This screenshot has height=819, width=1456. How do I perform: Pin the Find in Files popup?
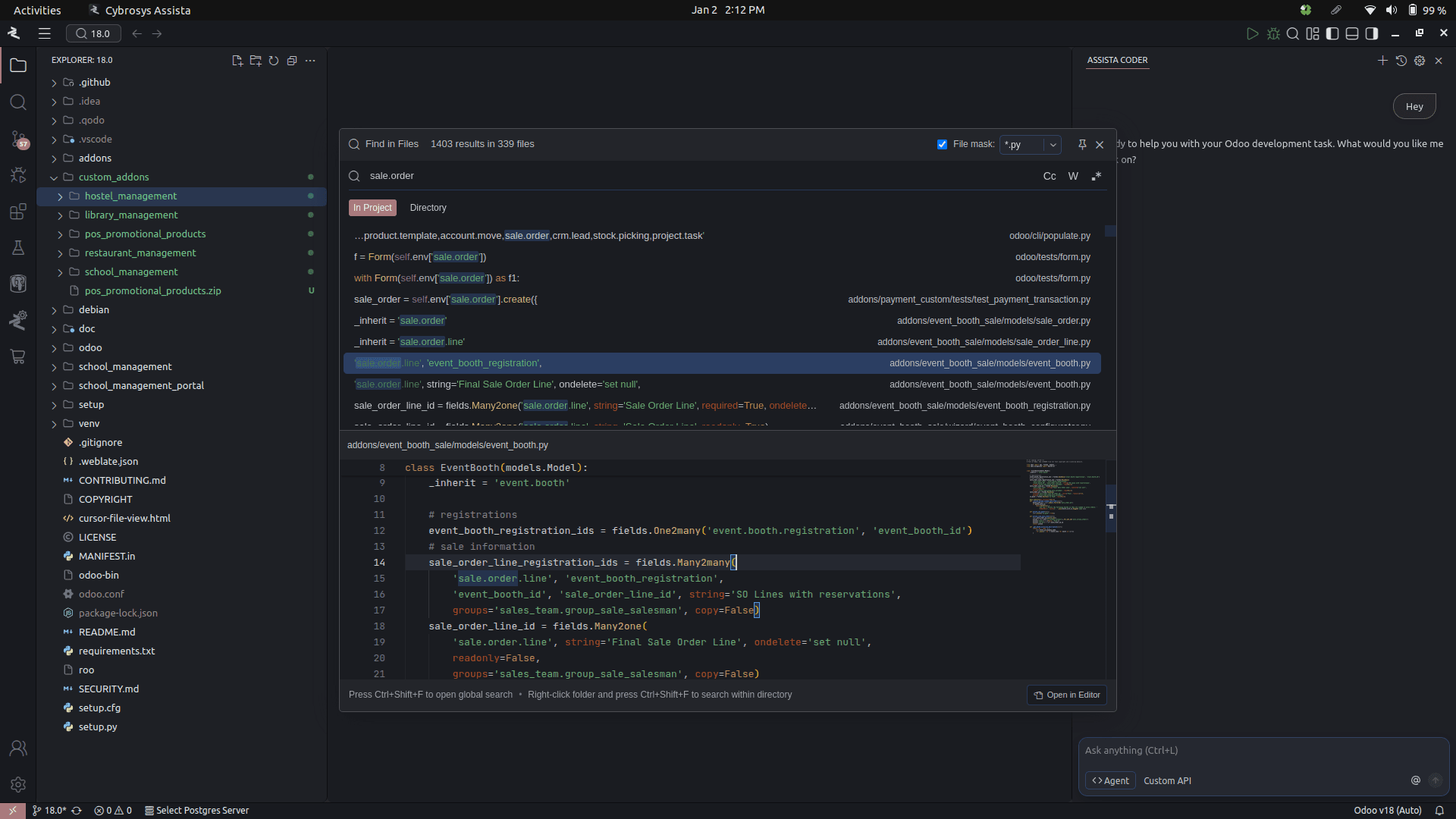[1082, 144]
